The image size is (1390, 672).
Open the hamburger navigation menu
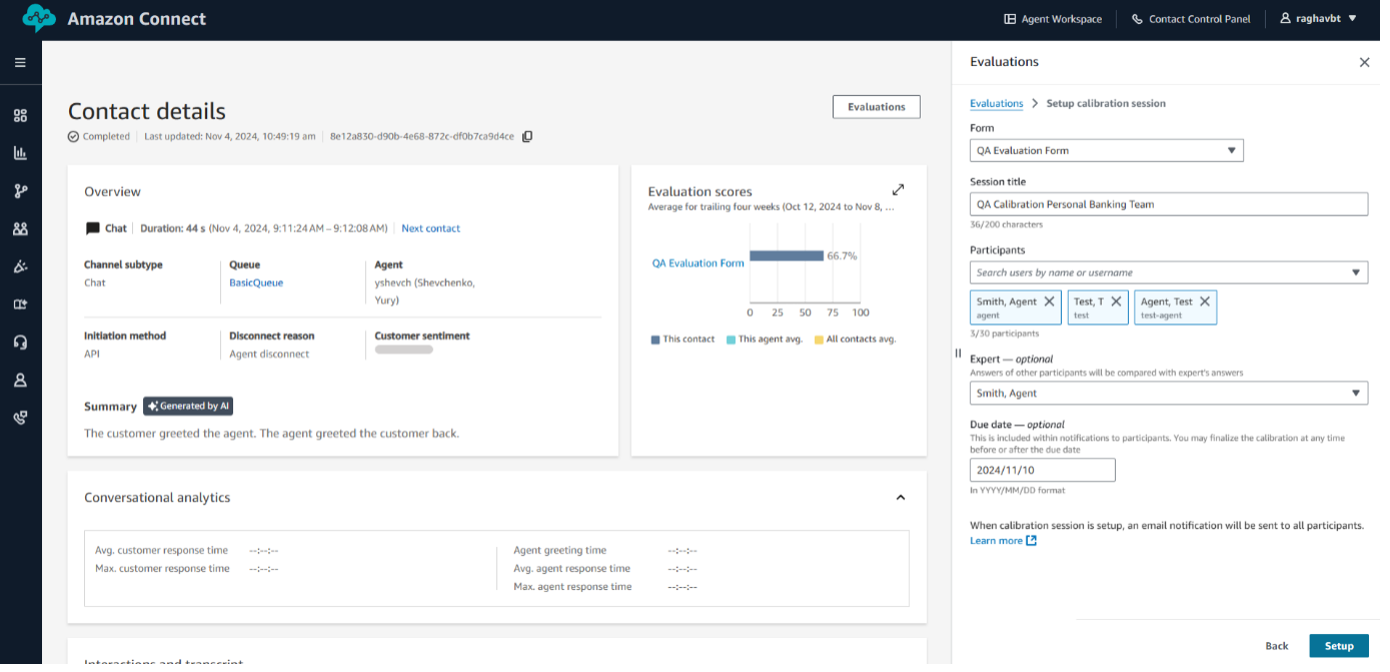point(20,63)
